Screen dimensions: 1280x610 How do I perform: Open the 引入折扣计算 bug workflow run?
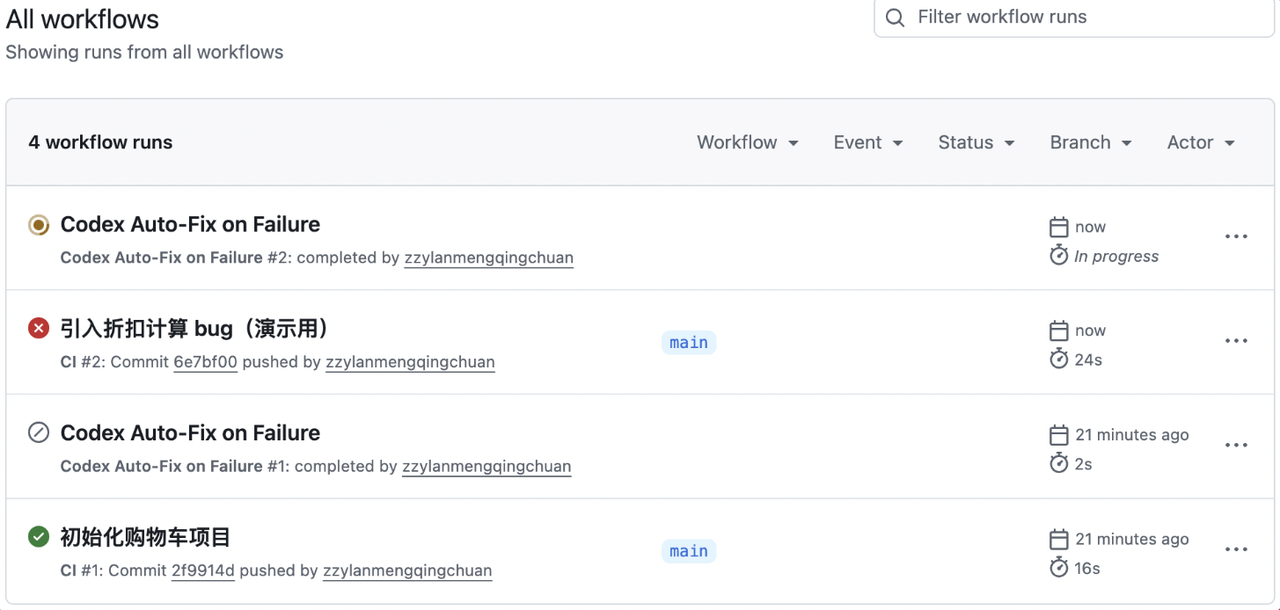tap(195, 328)
